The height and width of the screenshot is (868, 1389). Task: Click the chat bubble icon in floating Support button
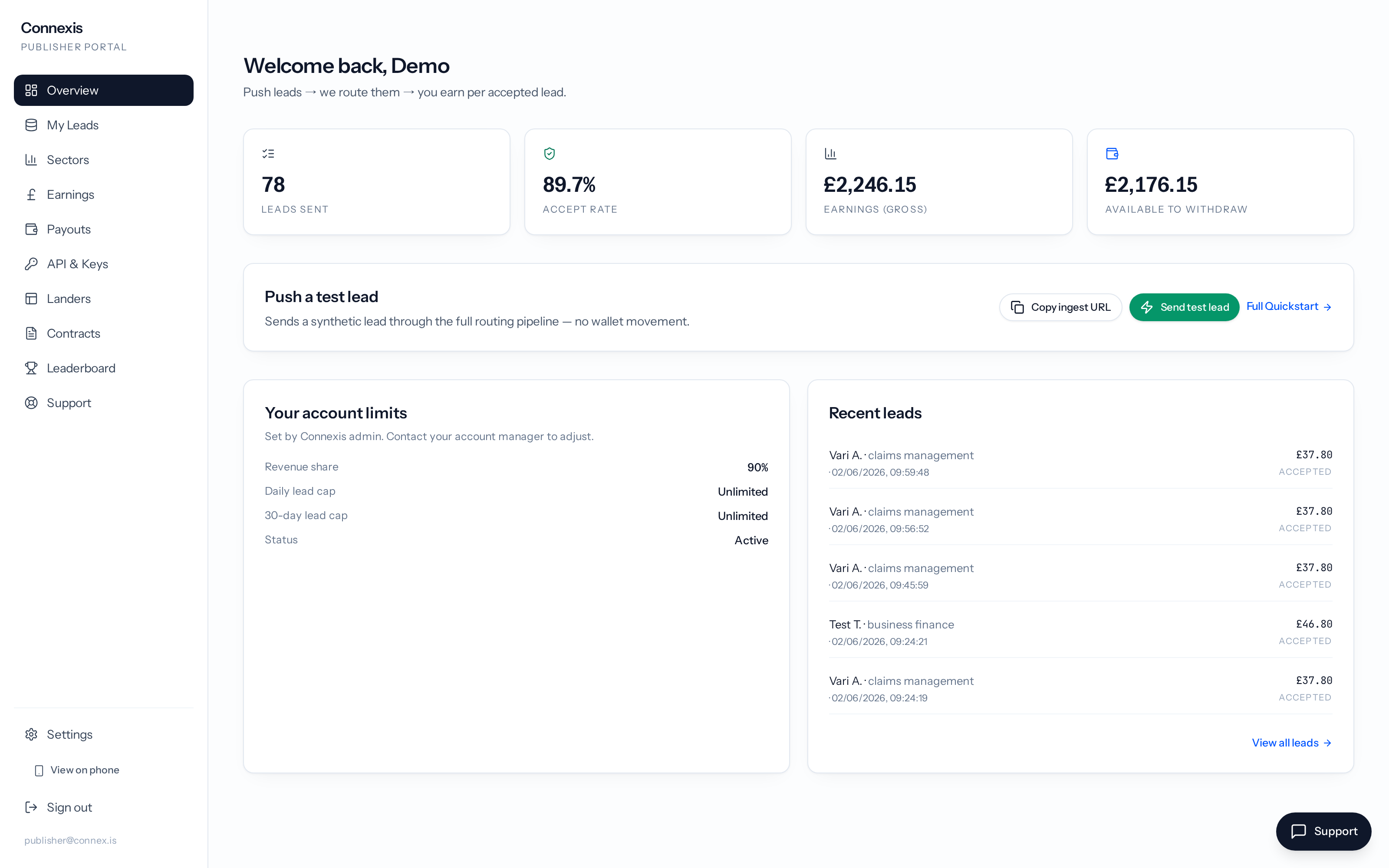point(1298,831)
